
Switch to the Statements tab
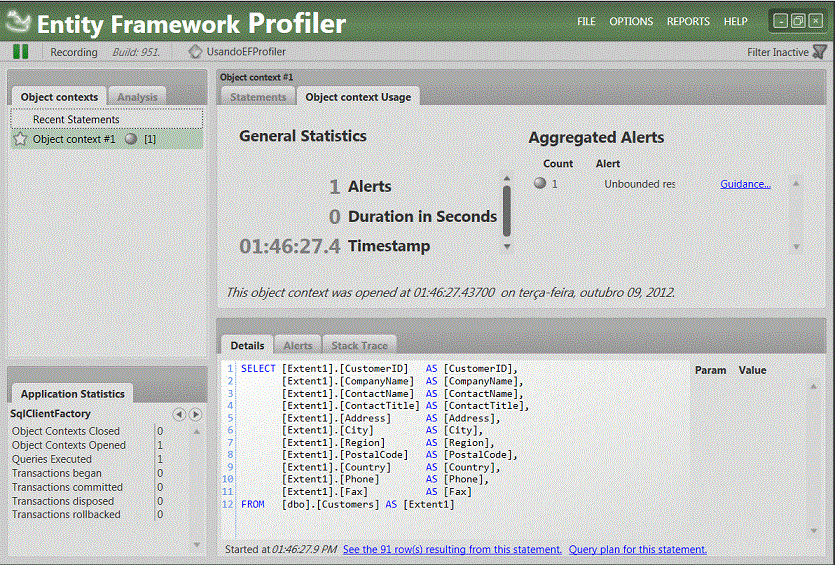[258, 97]
